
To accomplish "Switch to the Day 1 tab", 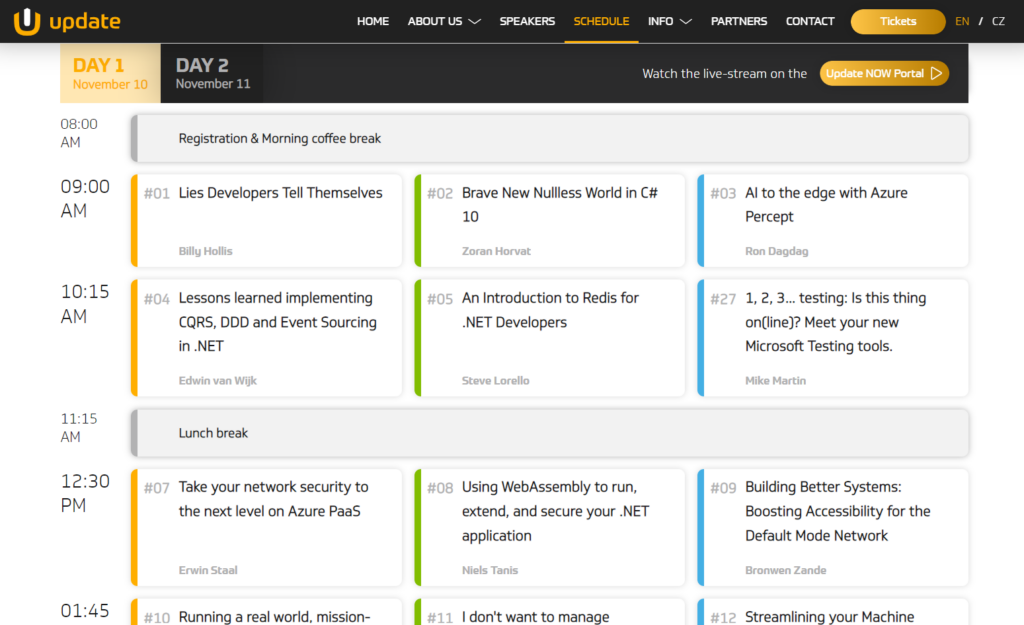I will 110,73.
